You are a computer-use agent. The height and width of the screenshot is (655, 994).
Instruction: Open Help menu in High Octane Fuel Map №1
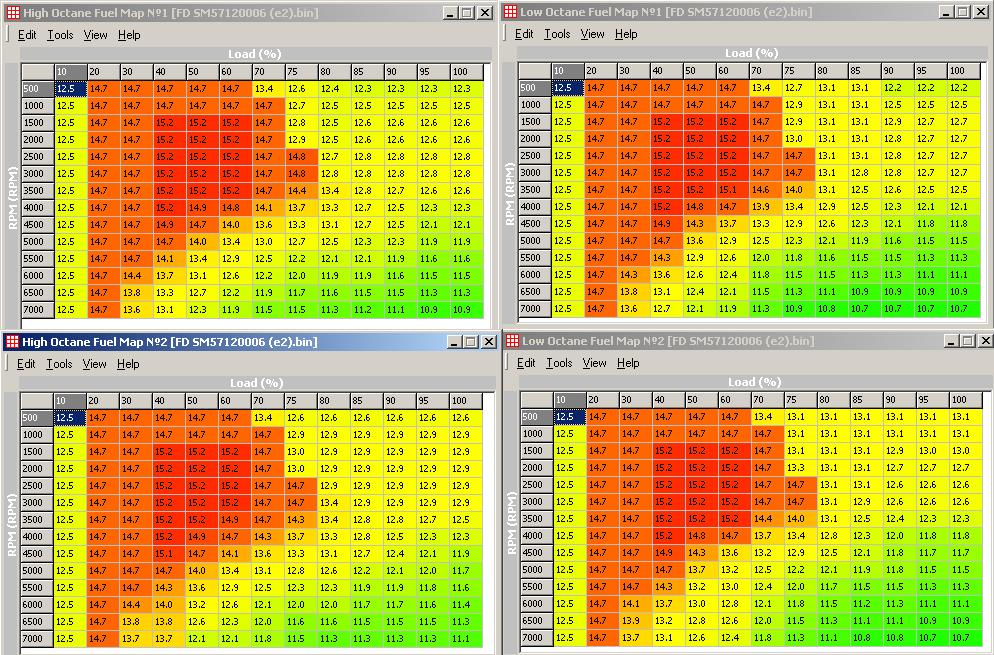click(129, 35)
